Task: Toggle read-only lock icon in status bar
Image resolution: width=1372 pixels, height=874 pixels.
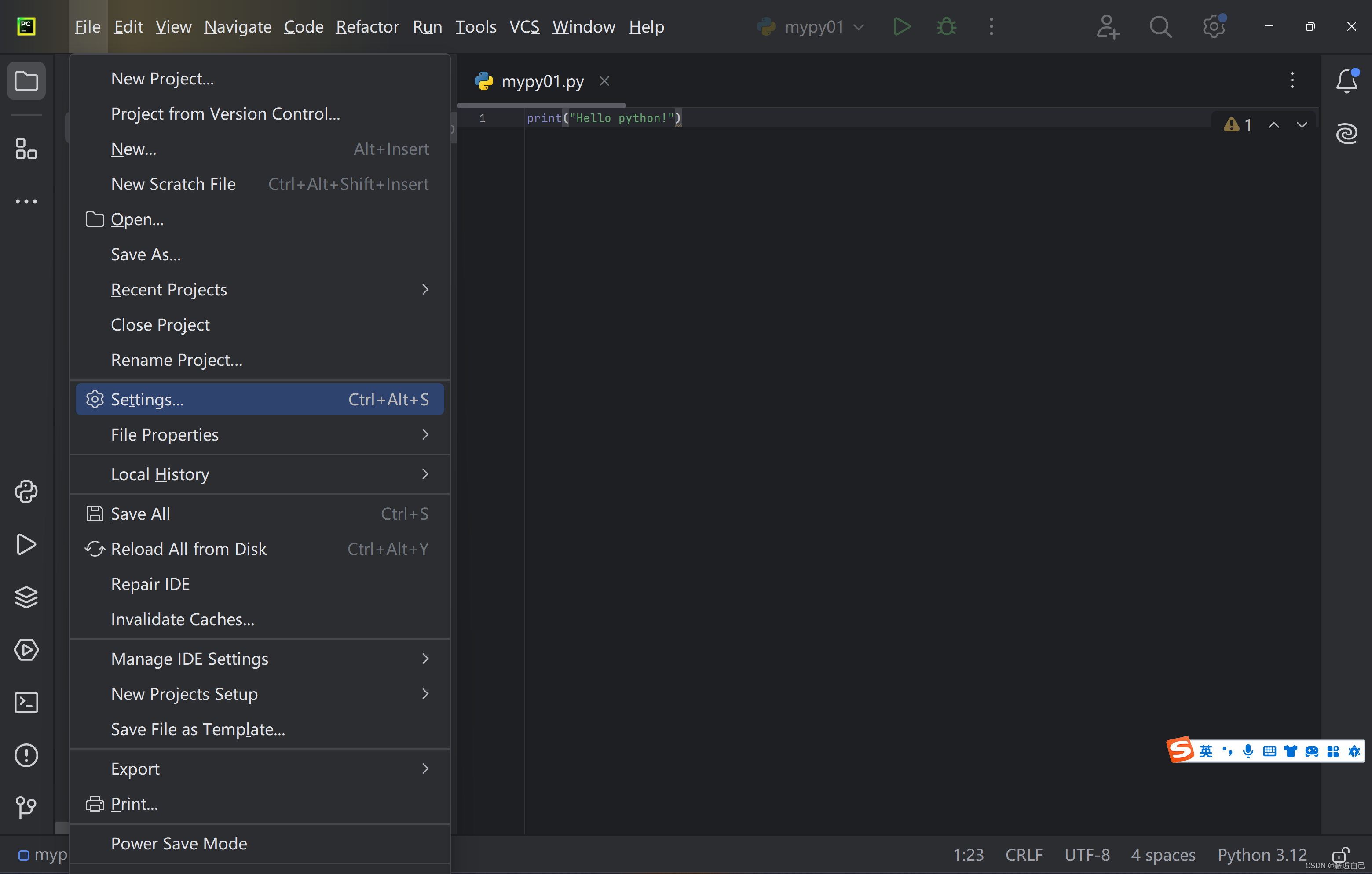Action: click(1339, 855)
